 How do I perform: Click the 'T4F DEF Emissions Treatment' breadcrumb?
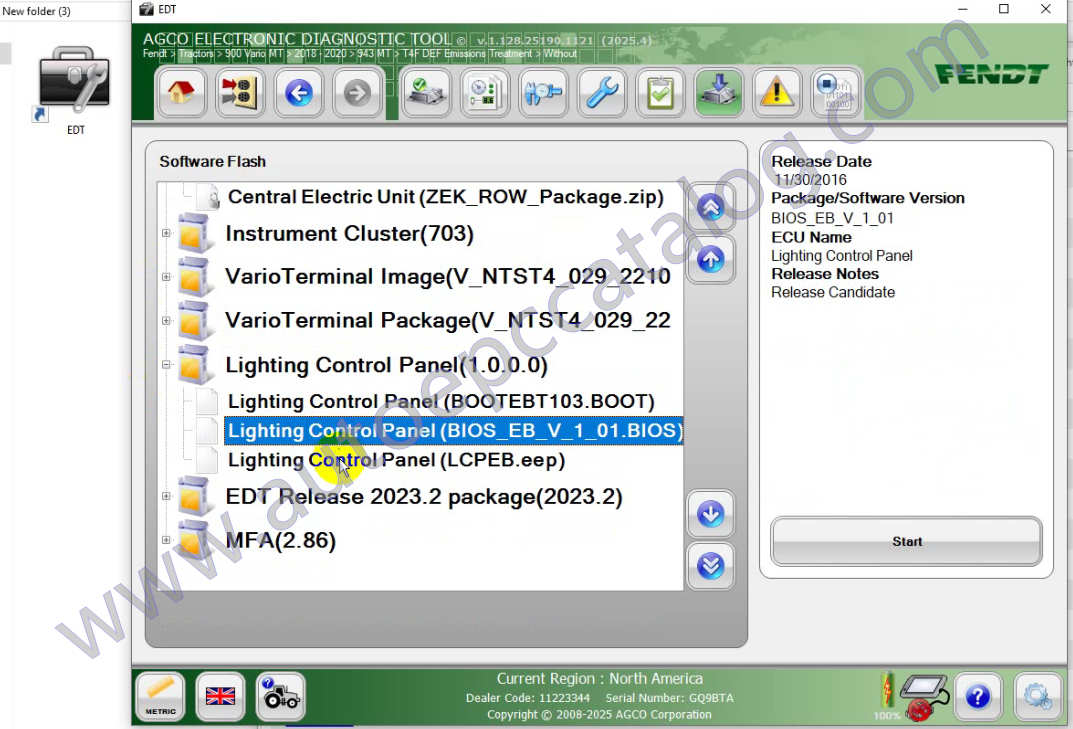coord(467,53)
